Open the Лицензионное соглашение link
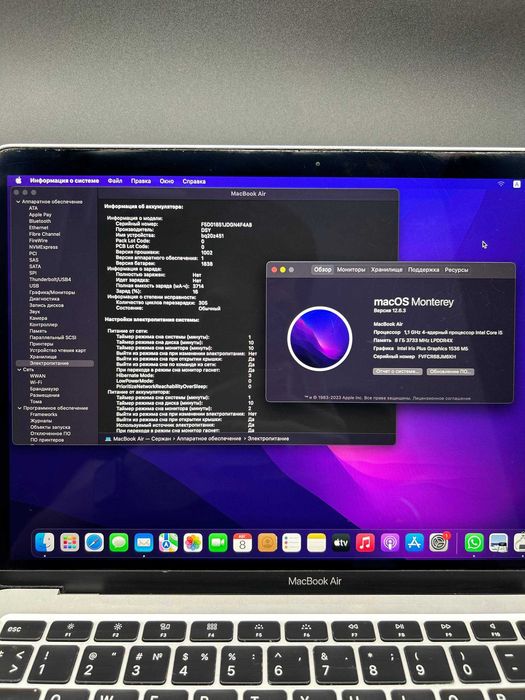The width and height of the screenshot is (525, 700). (441, 398)
